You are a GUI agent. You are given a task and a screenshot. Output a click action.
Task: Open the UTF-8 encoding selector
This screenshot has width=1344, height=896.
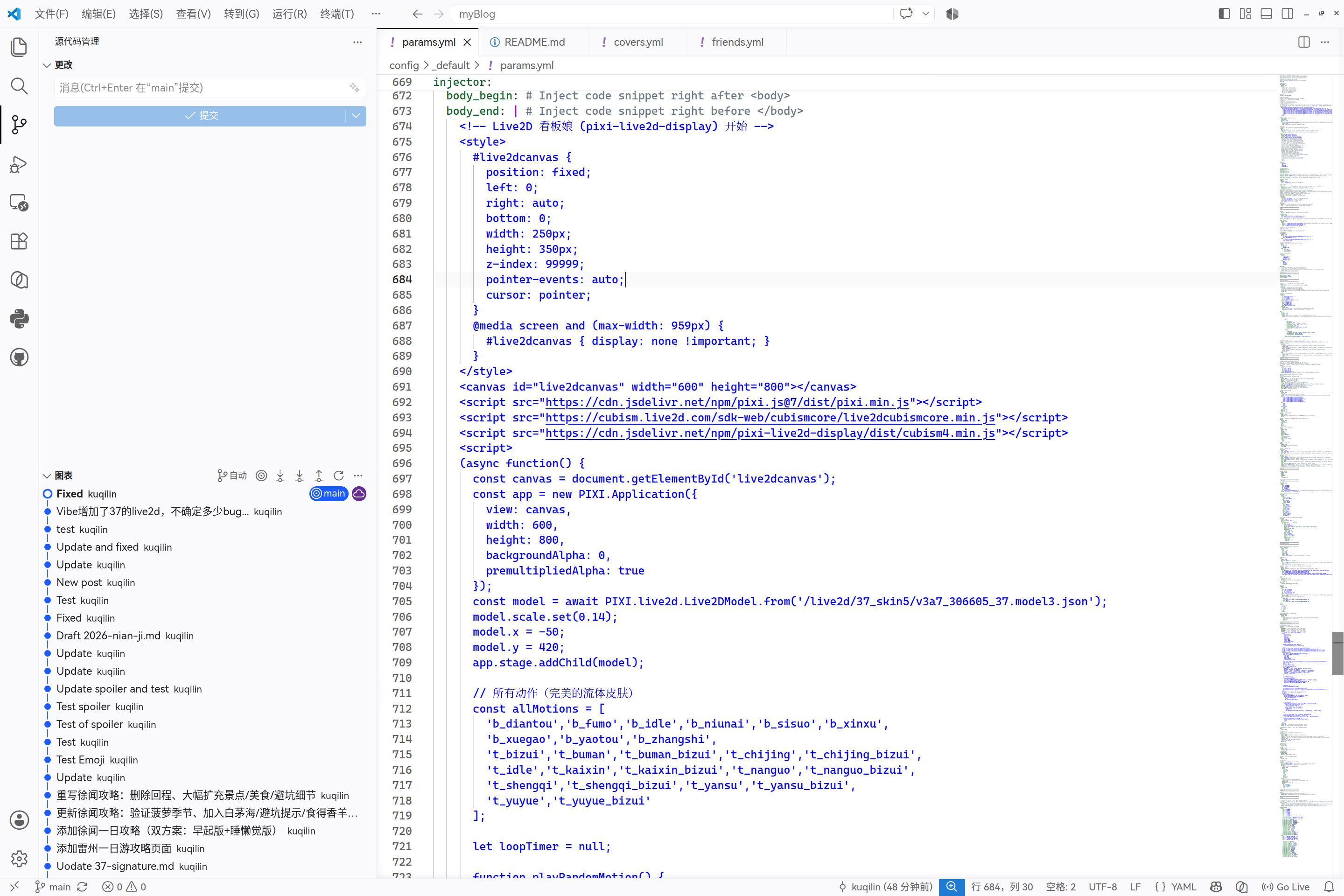1102,887
